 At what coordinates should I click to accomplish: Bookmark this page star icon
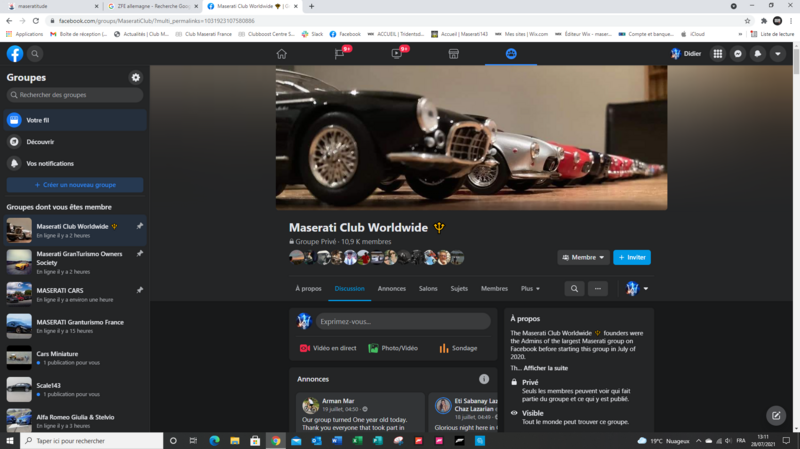click(747, 21)
